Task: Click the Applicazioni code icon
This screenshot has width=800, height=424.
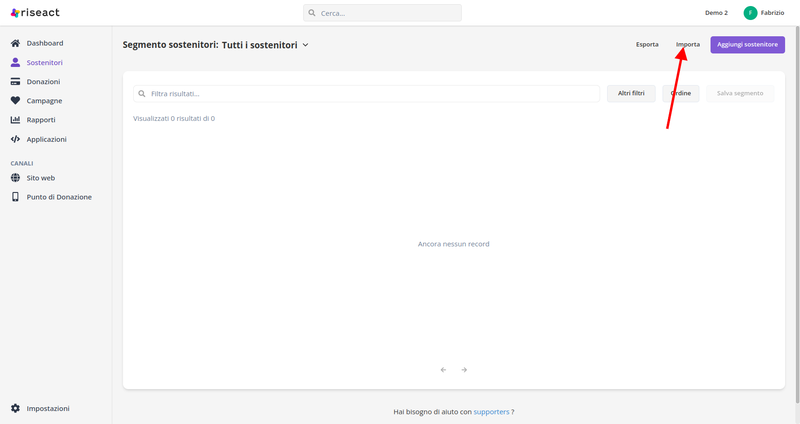Action: [x=15, y=139]
